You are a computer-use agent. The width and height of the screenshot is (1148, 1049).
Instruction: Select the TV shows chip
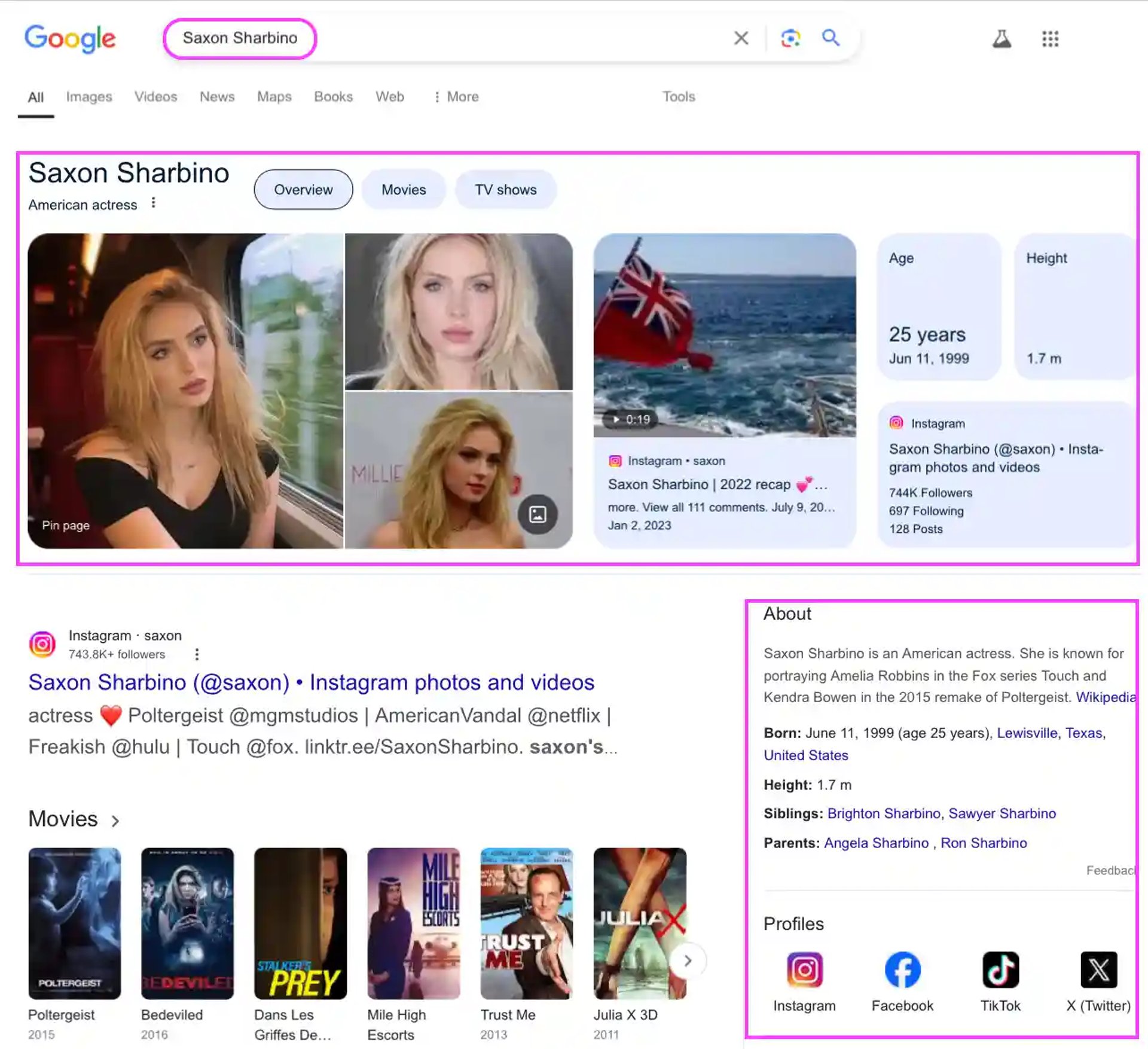pos(505,190)
